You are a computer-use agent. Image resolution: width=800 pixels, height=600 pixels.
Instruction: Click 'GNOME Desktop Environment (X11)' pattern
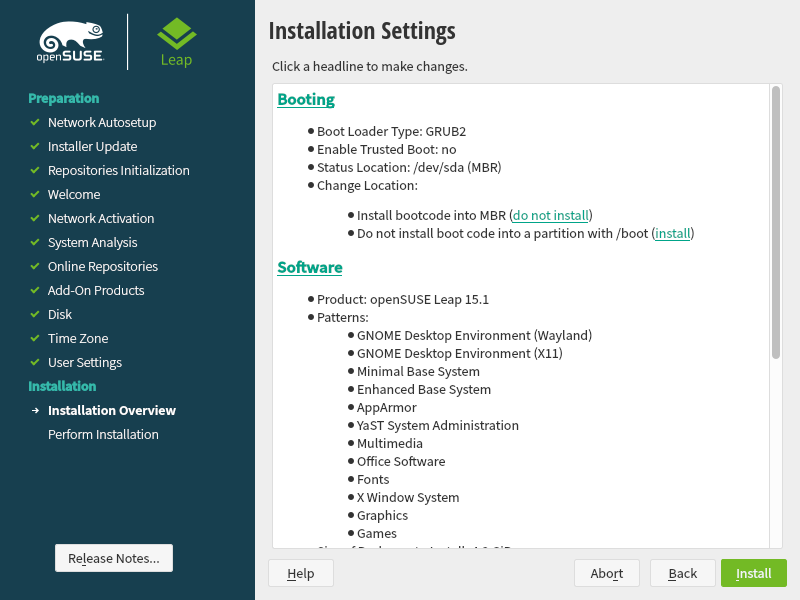[x=460, y=353]
